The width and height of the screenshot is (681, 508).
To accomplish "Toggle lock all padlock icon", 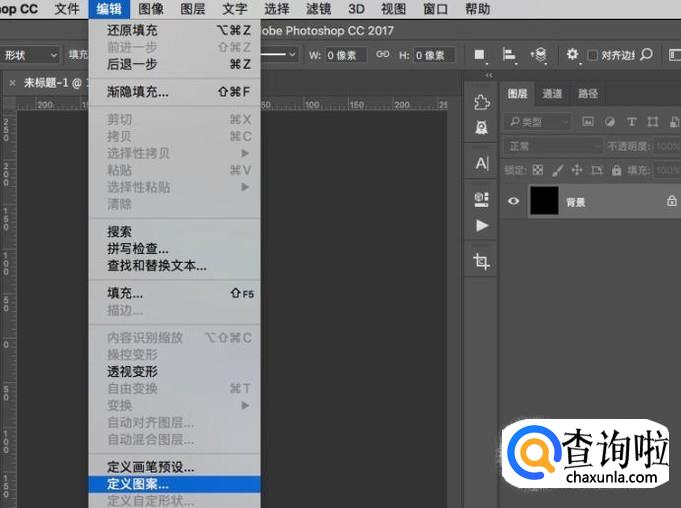I will pyautogui.click(x=616, y=170).
